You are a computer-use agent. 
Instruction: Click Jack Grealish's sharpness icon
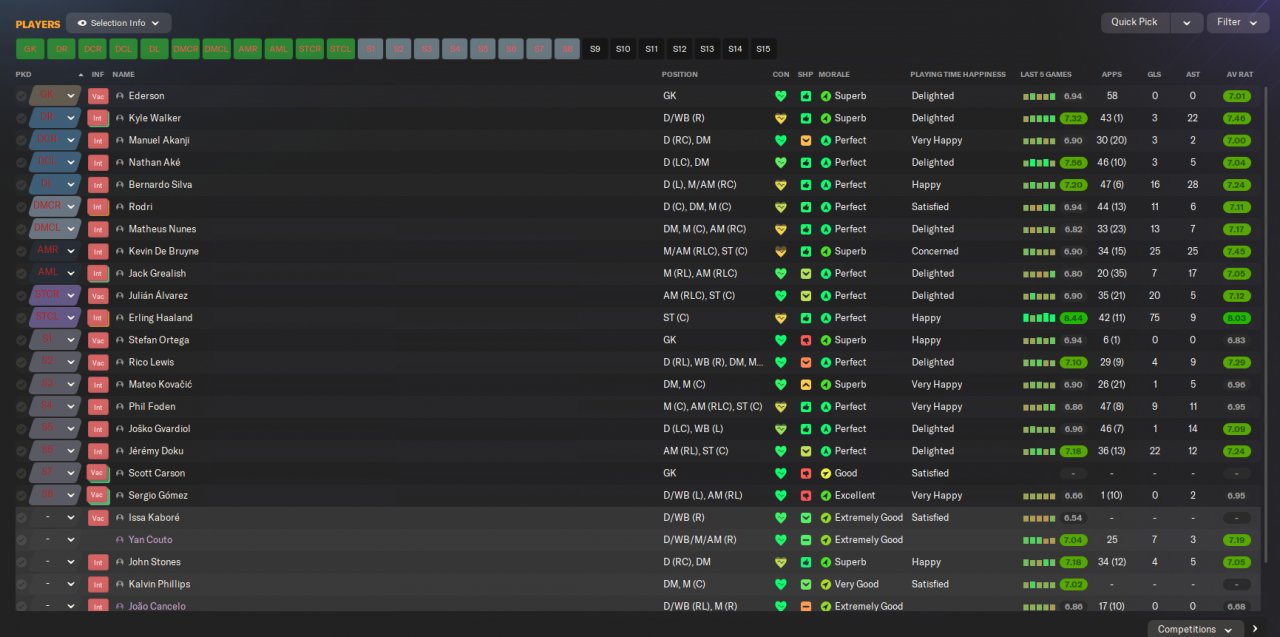click(x=806, y=273)
